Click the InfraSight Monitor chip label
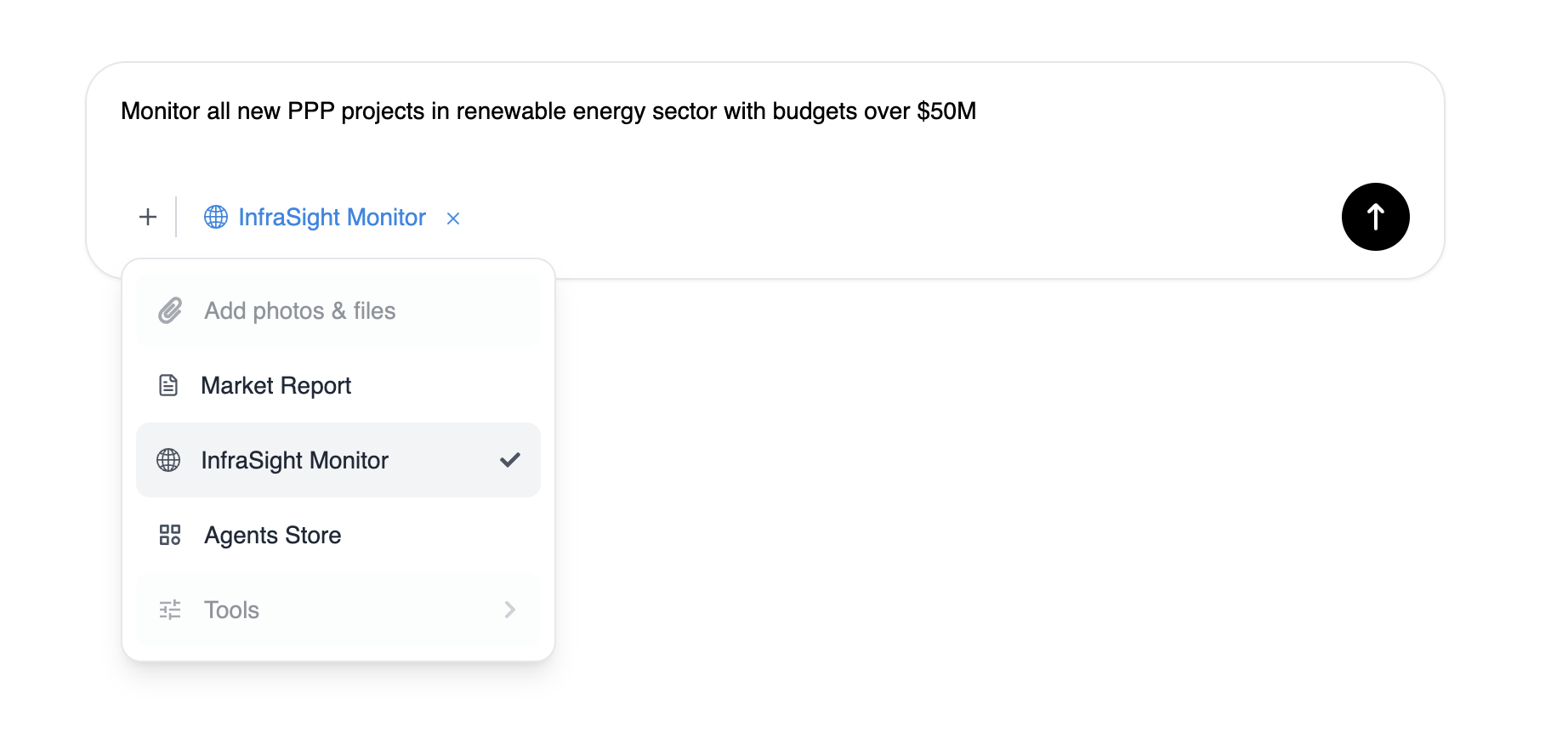The width and height of the screenshot is (1568, 755). pos(332,217)
